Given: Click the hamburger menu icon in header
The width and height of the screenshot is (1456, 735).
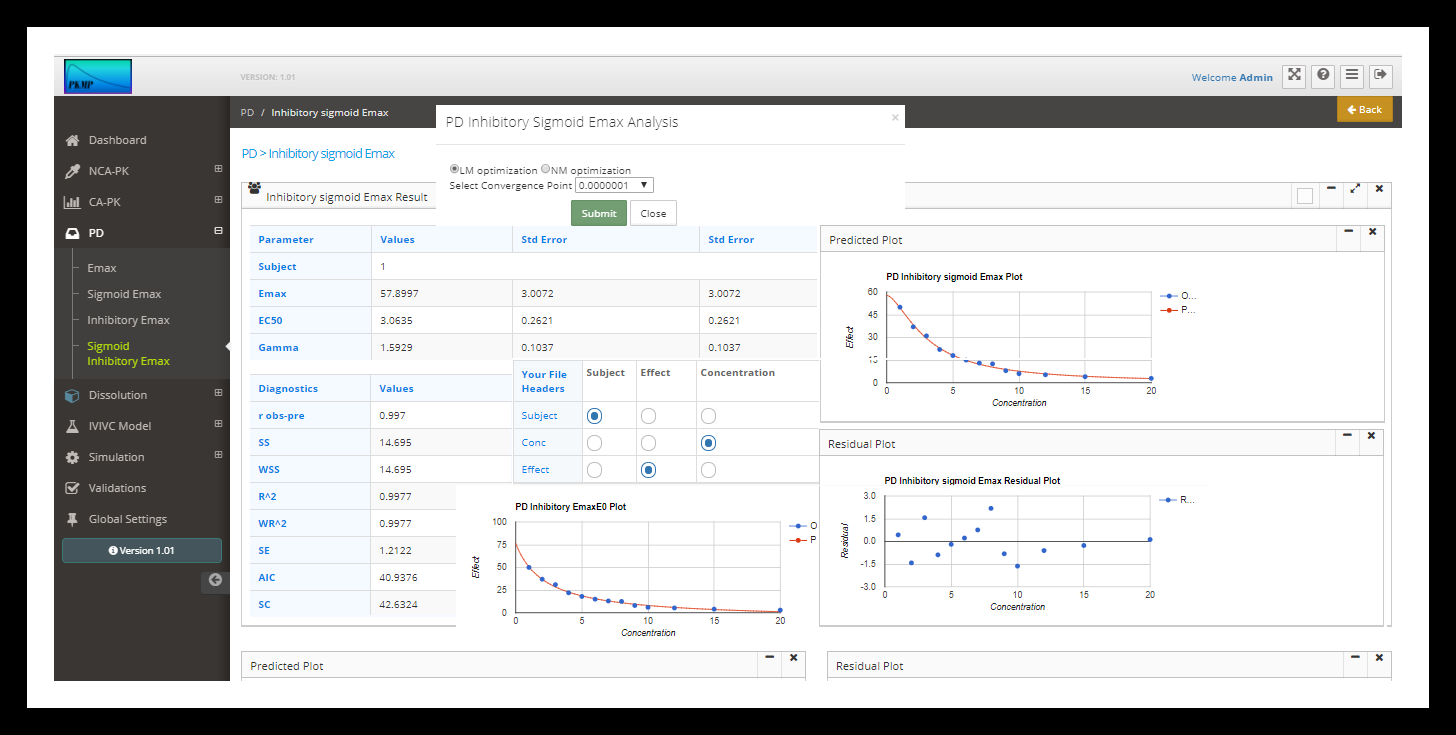Looking at the screenshot, I should tap(1352, 76).
